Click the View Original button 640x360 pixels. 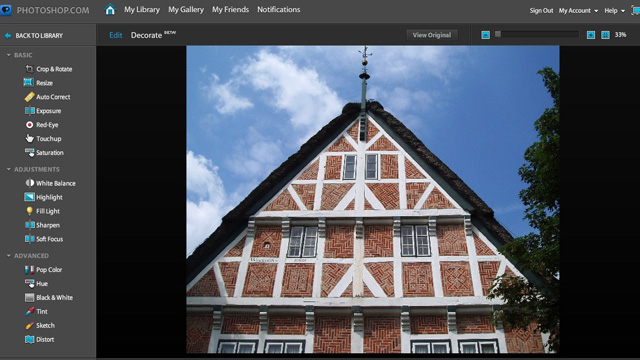432,35
